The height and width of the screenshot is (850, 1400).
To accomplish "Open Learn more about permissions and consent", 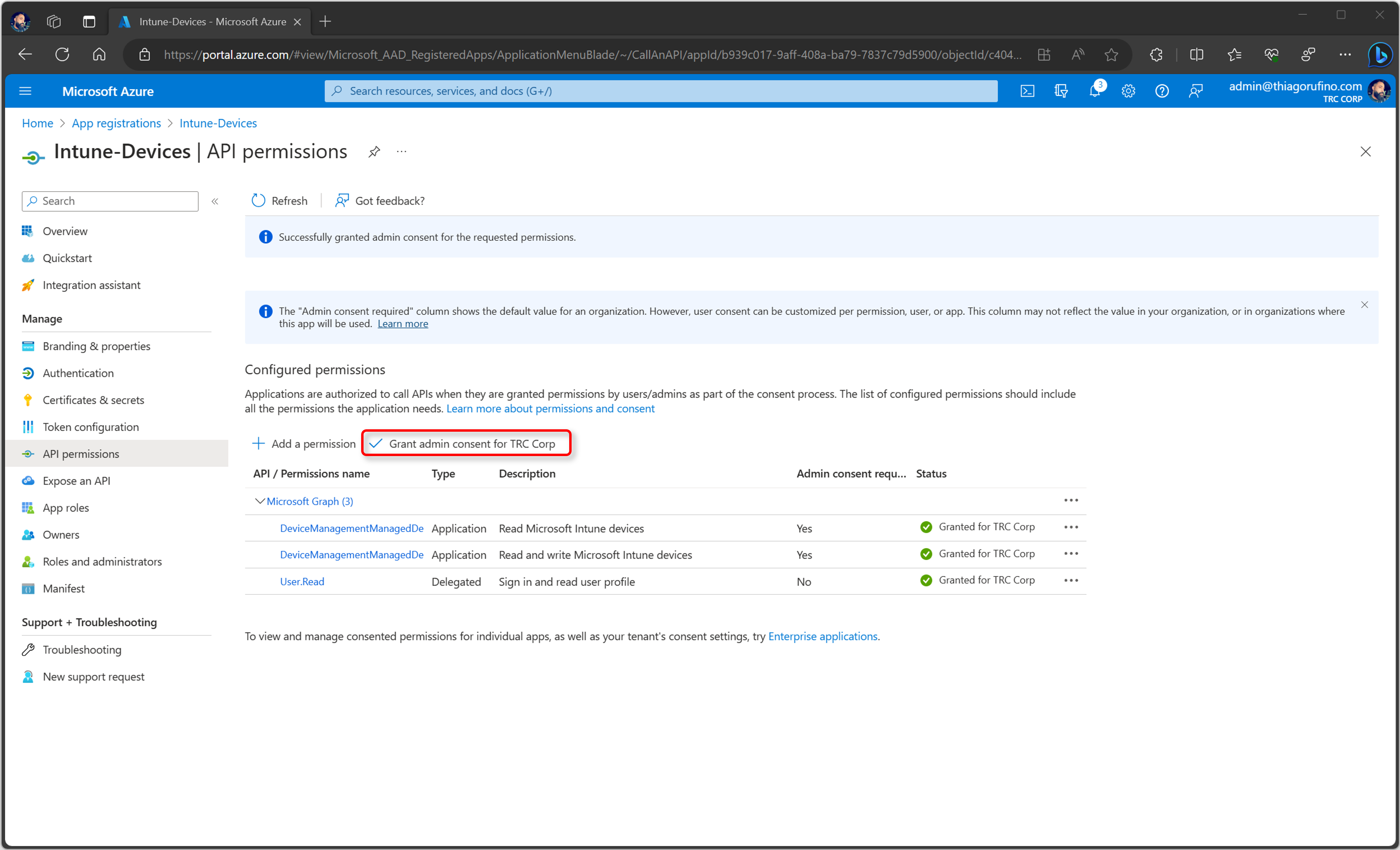I will coord(550,408).
